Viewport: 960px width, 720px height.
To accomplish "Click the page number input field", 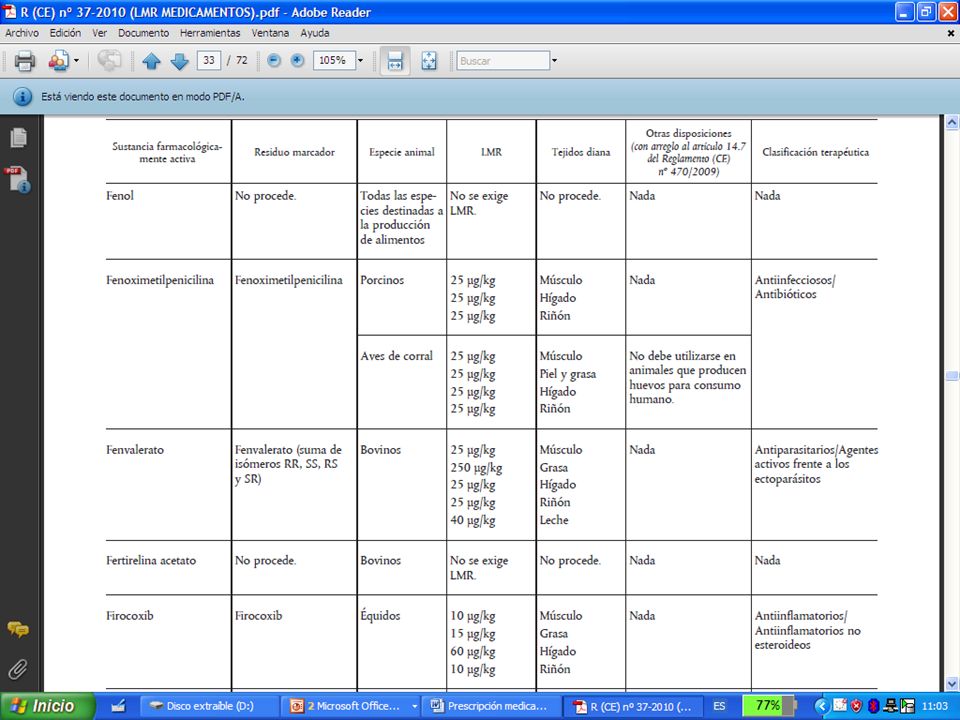I will click(209, 61).
